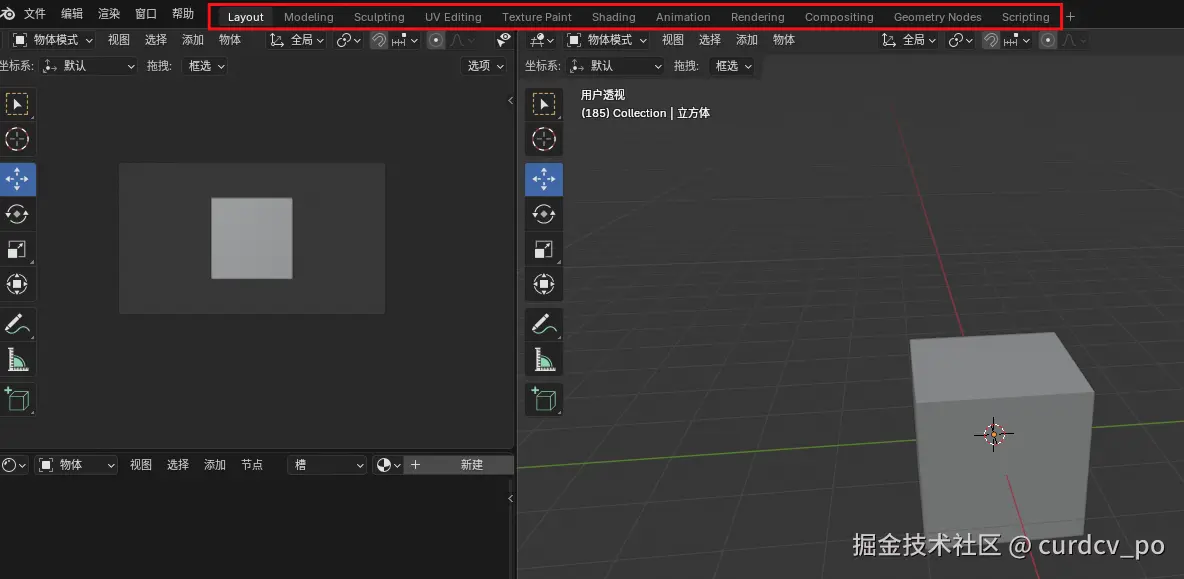This screenshot has width=1184, height=579.
Task: Open editor type dropdown in right viewport
Action: tap(543, 40)
